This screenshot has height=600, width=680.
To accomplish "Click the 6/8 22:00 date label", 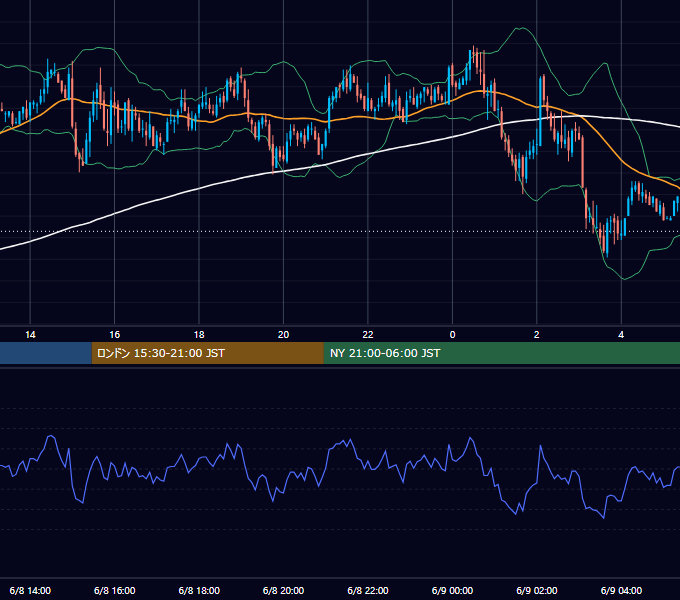I will [368, 590].
